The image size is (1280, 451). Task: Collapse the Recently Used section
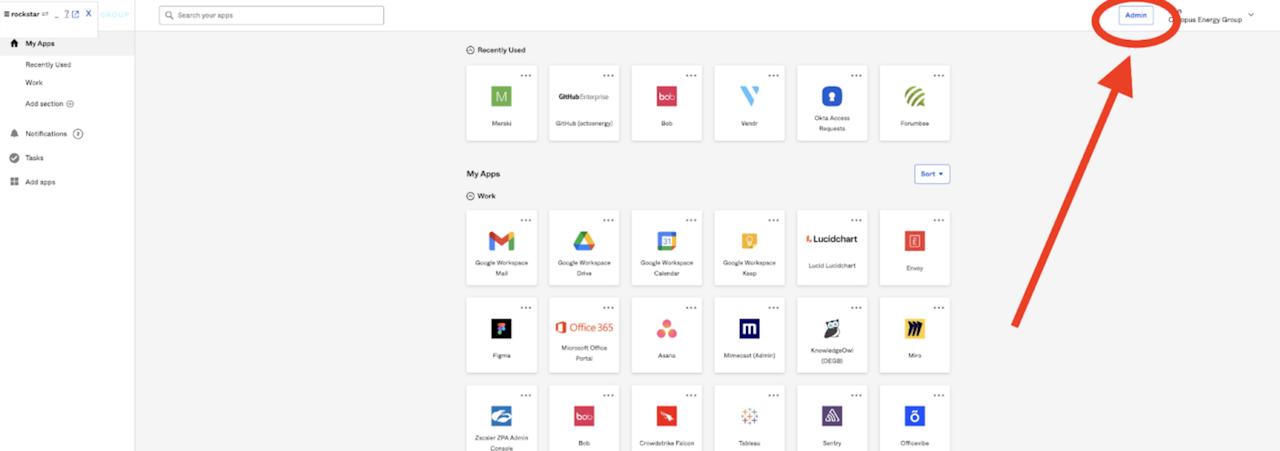[x=471, y=50]
